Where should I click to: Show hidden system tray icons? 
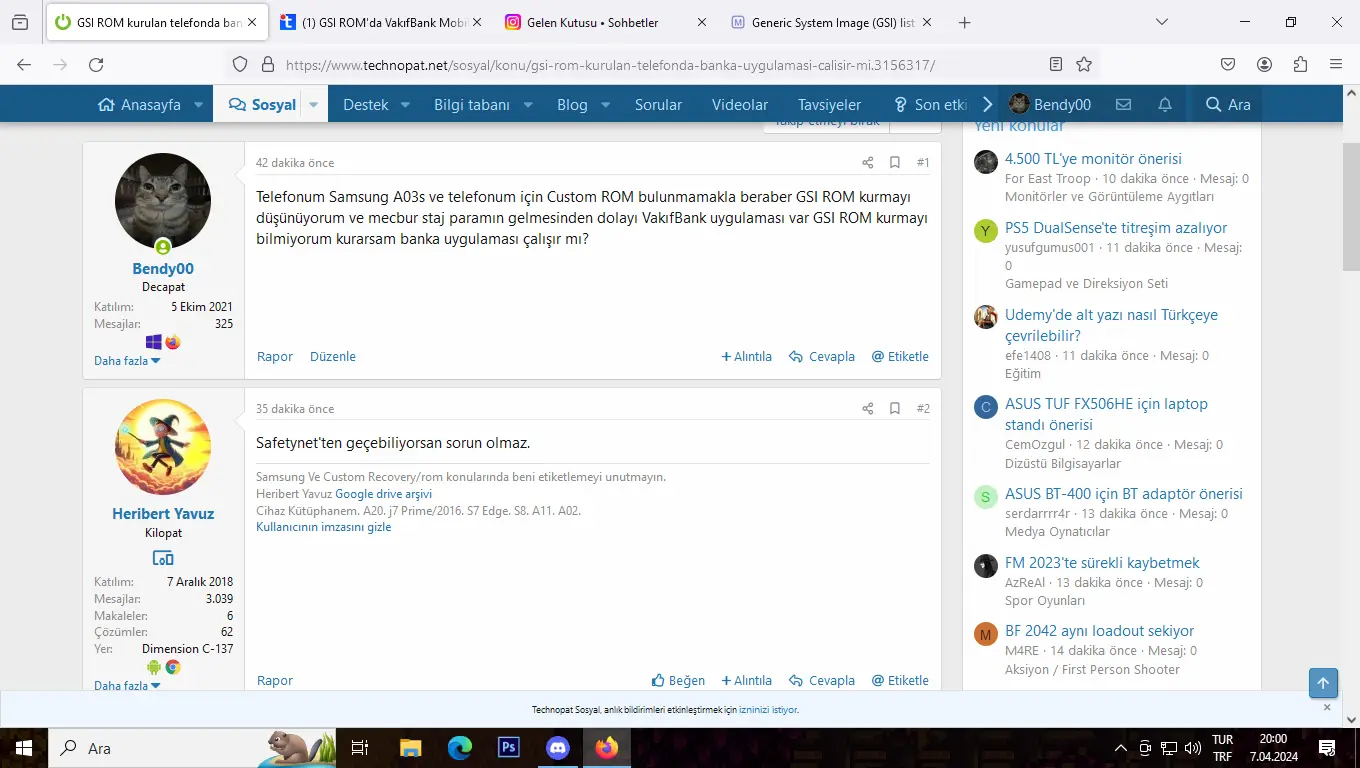tap(1121, 748)
